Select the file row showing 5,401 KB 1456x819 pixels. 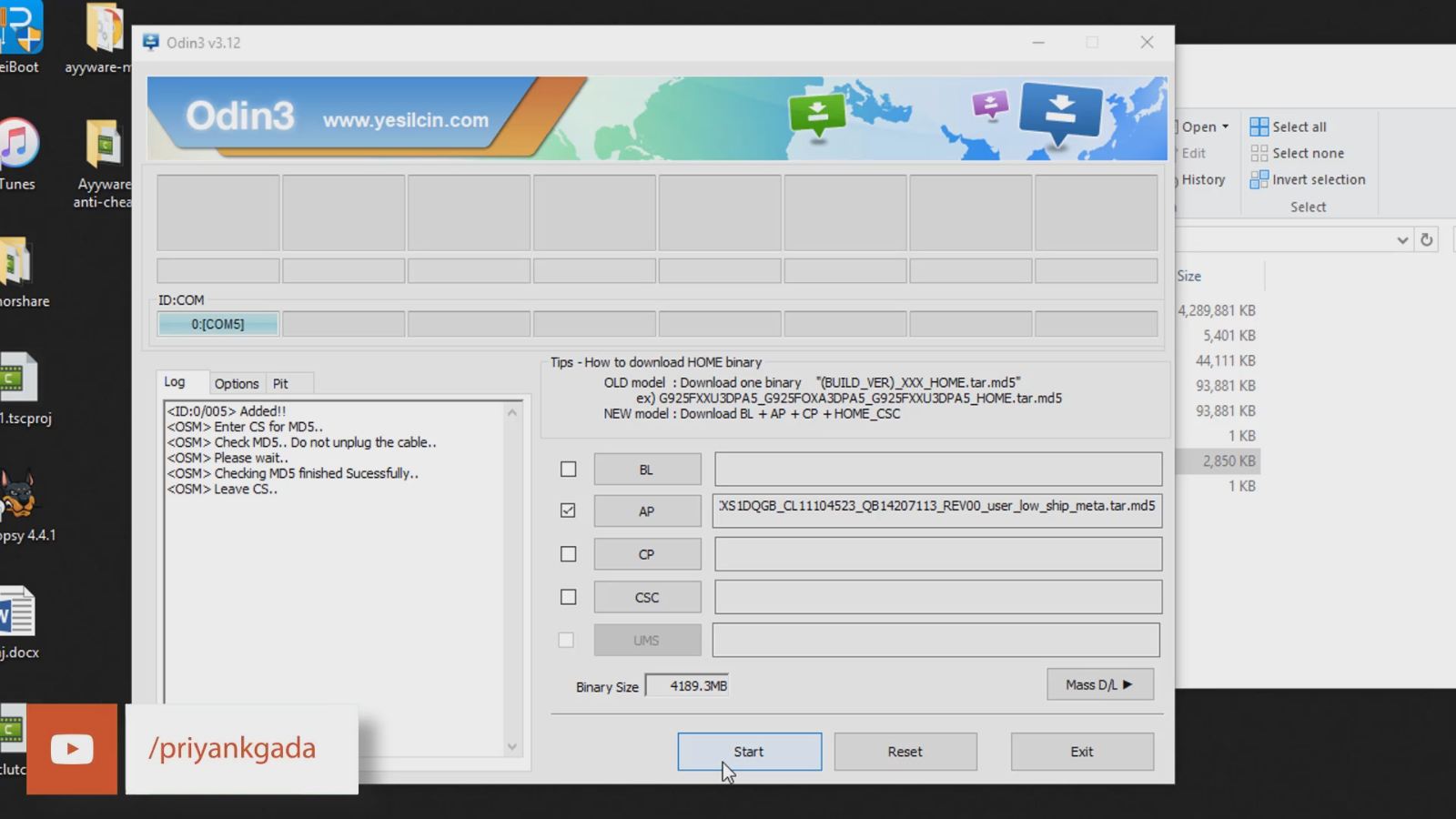tap(1218, 336)
